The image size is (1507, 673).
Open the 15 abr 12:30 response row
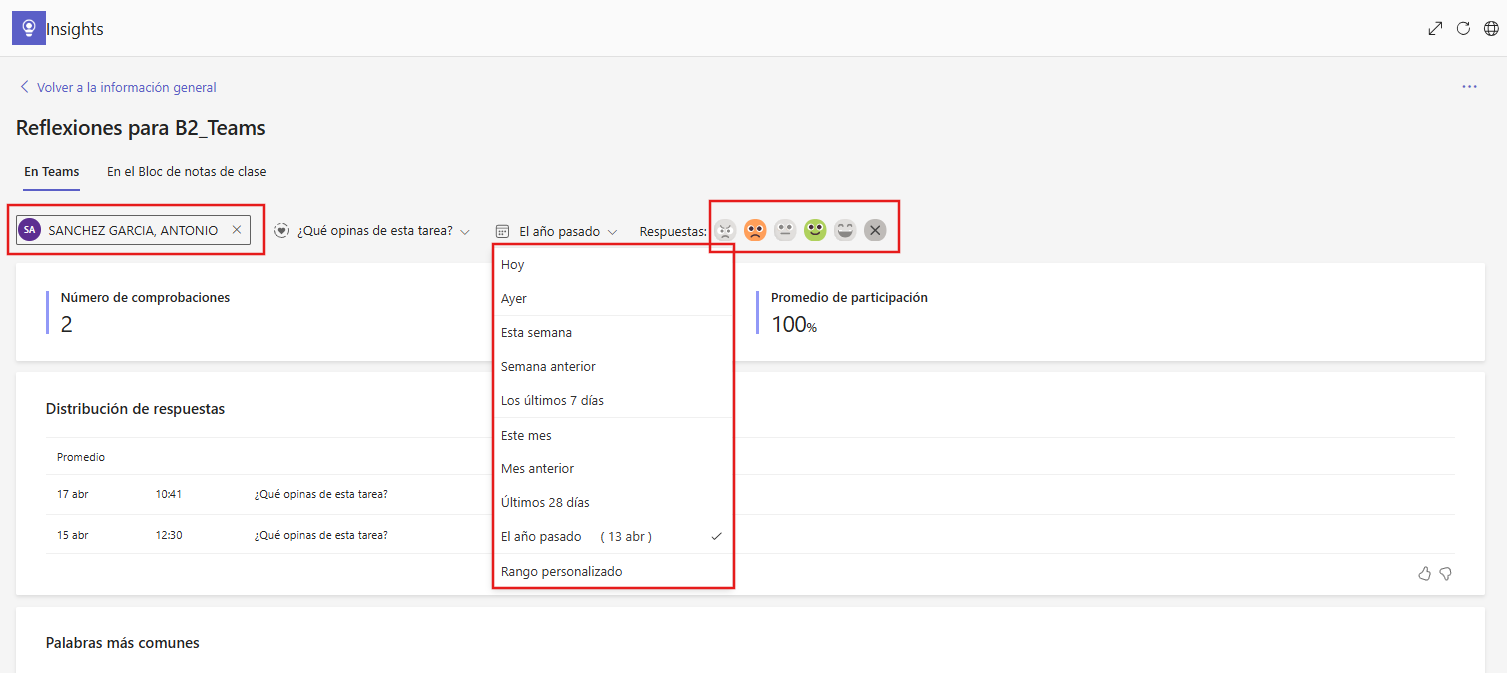point(750,535)
